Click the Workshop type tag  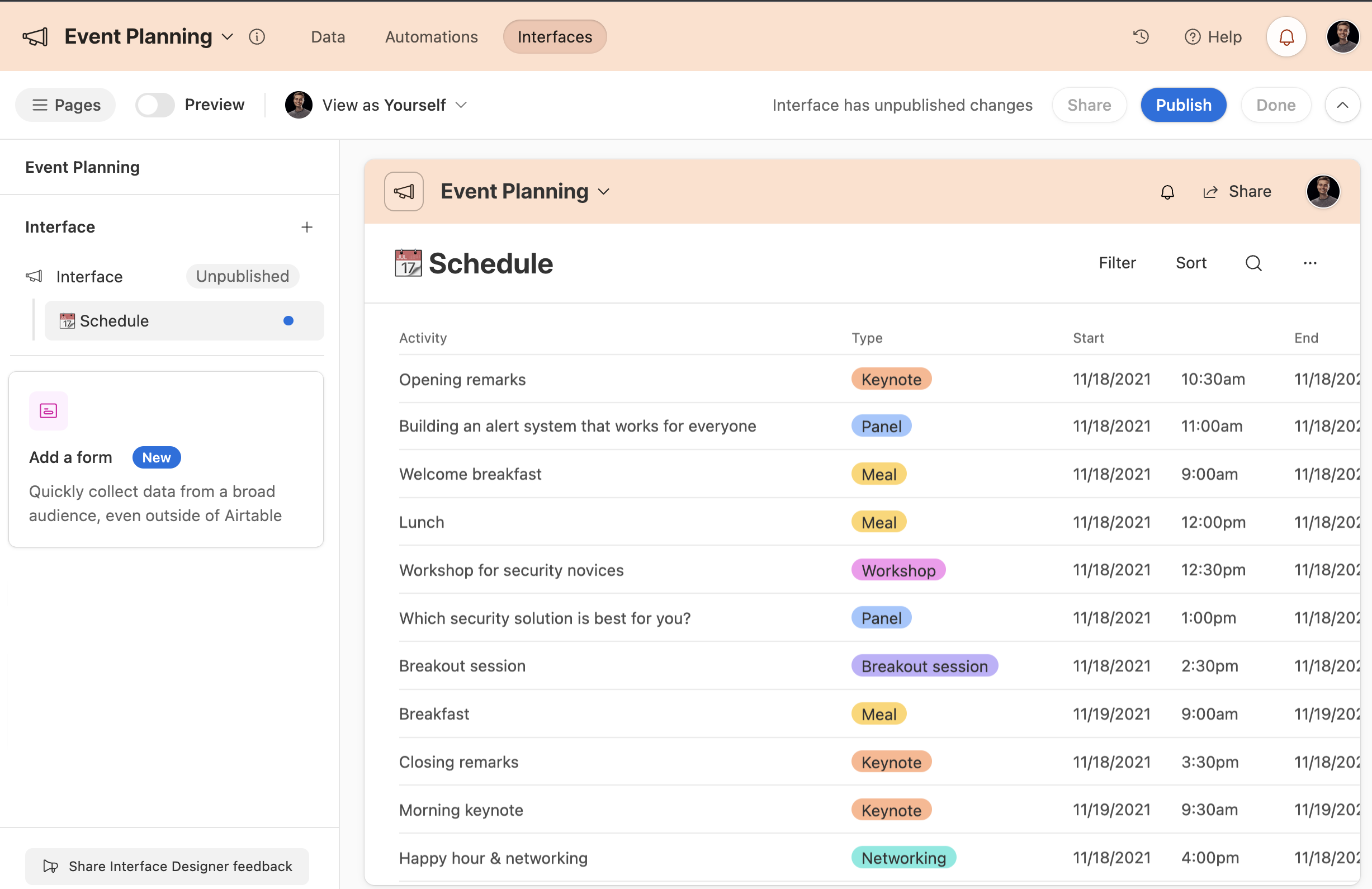tap(897, 570)
